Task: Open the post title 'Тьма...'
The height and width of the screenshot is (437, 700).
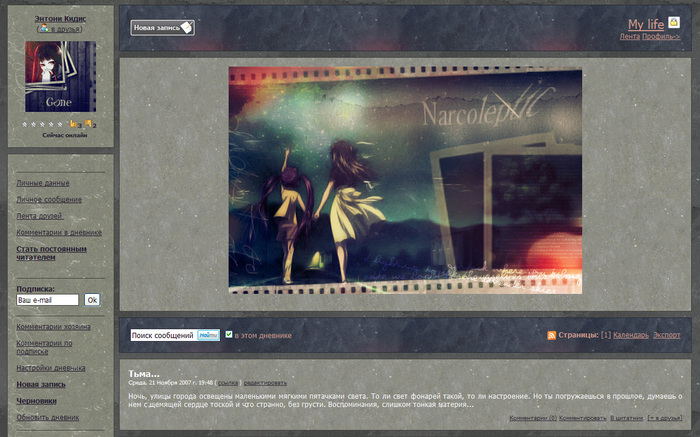Action: (144, 374)
